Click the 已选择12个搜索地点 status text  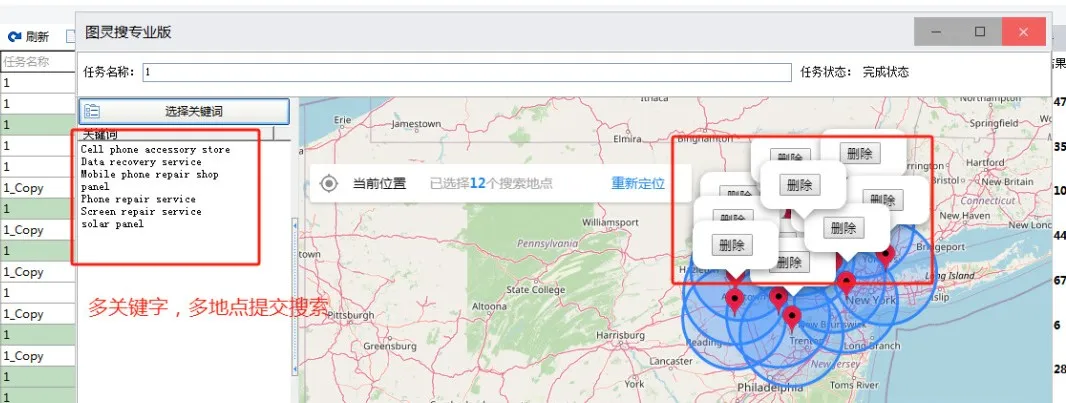(x=491, y=183)
